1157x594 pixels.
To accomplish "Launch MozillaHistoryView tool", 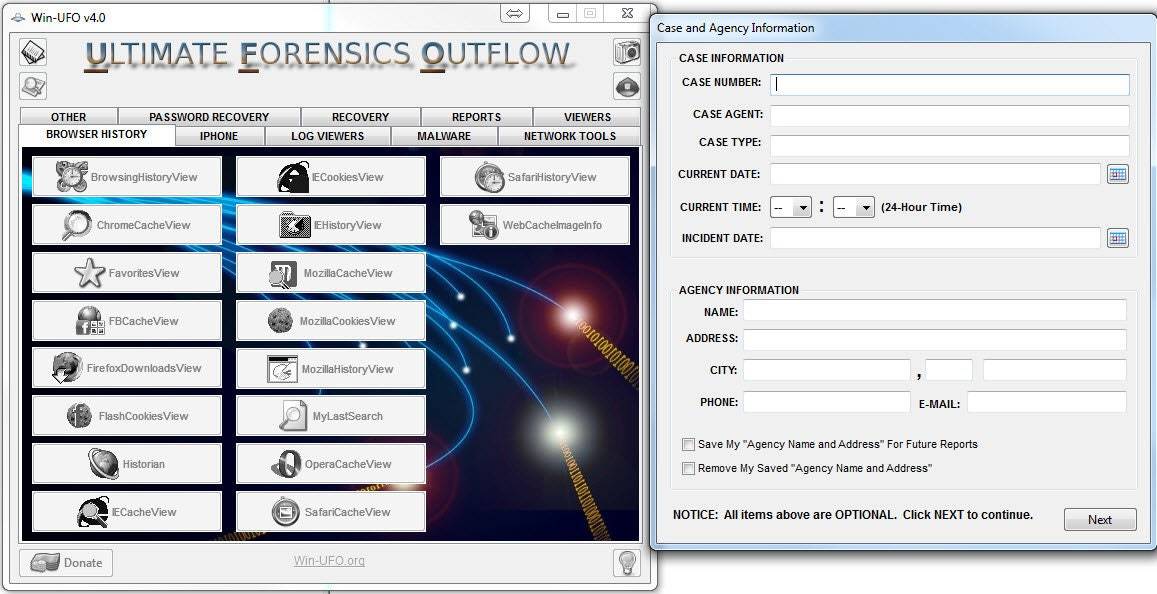I will (331, 367).
